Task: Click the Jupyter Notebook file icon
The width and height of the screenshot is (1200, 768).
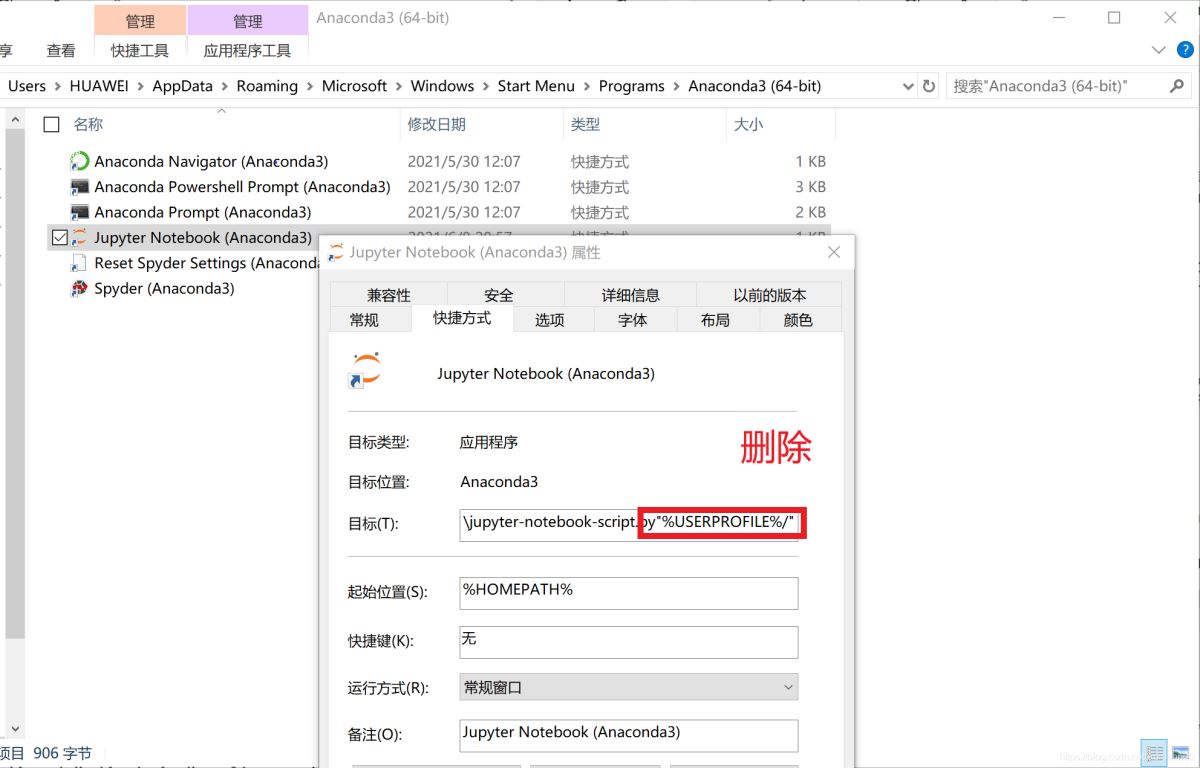Action: 79,238
